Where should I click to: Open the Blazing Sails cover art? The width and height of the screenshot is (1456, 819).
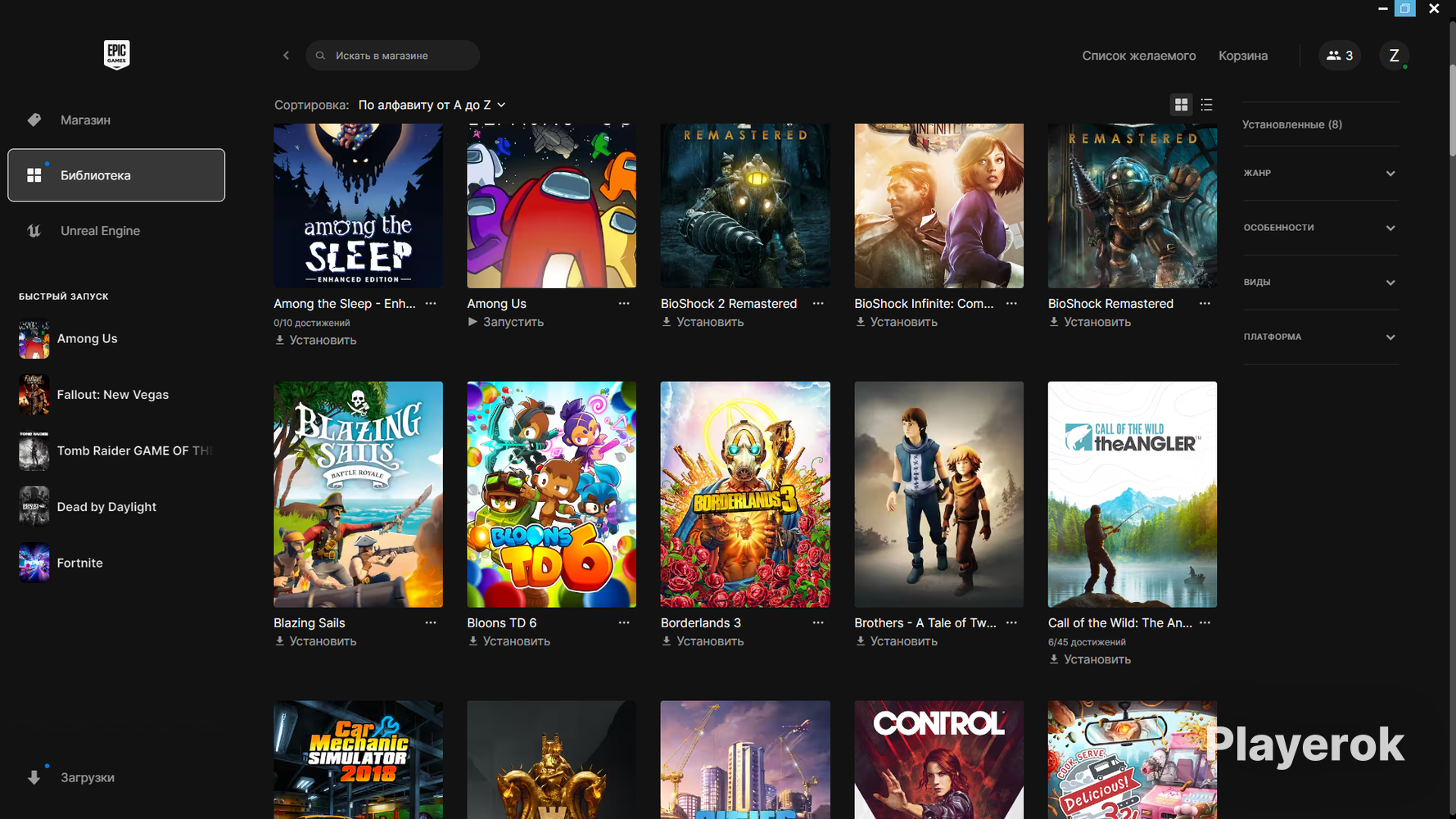pyautogui.click(x=358, y=494)
